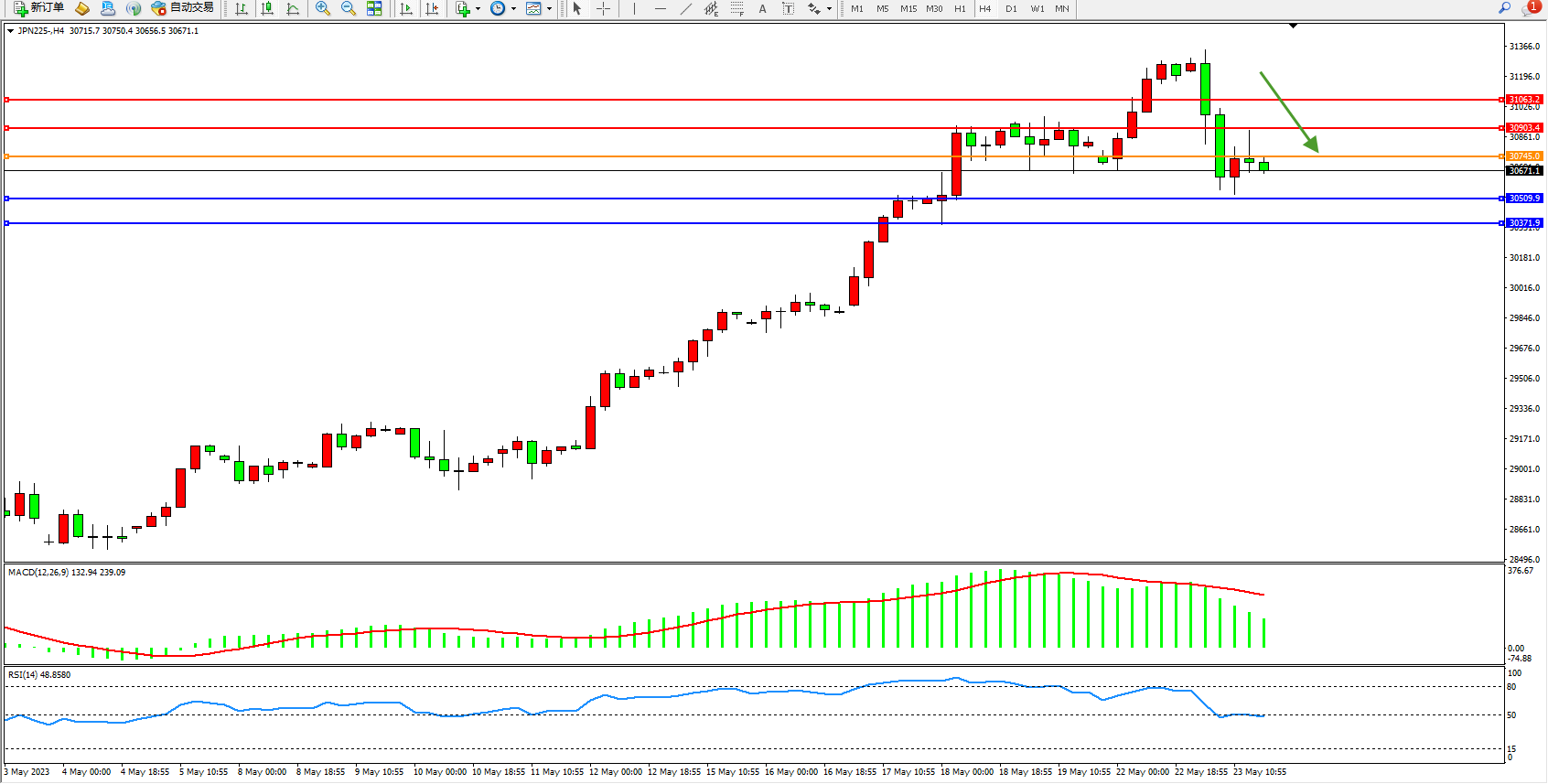Expand the periodicity clock dropdown arrow
This screenshot has height=784, width=1548.
(513, 8)
